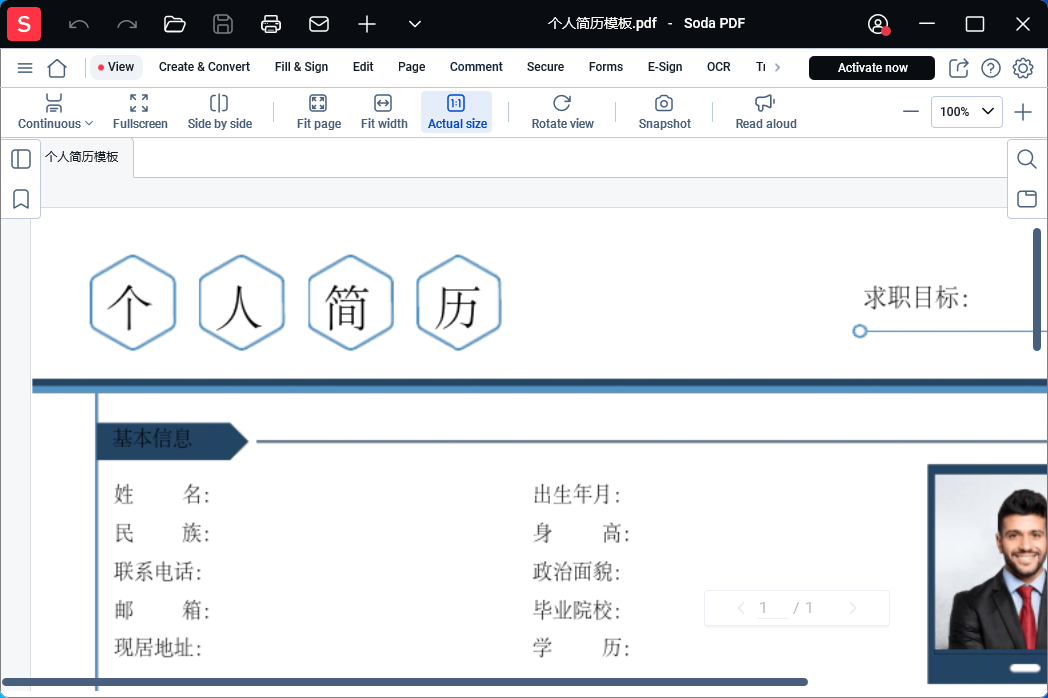Open the Create & Convert tab
The height and width of the screenshot is (698, 1048).
pos(204,67)
